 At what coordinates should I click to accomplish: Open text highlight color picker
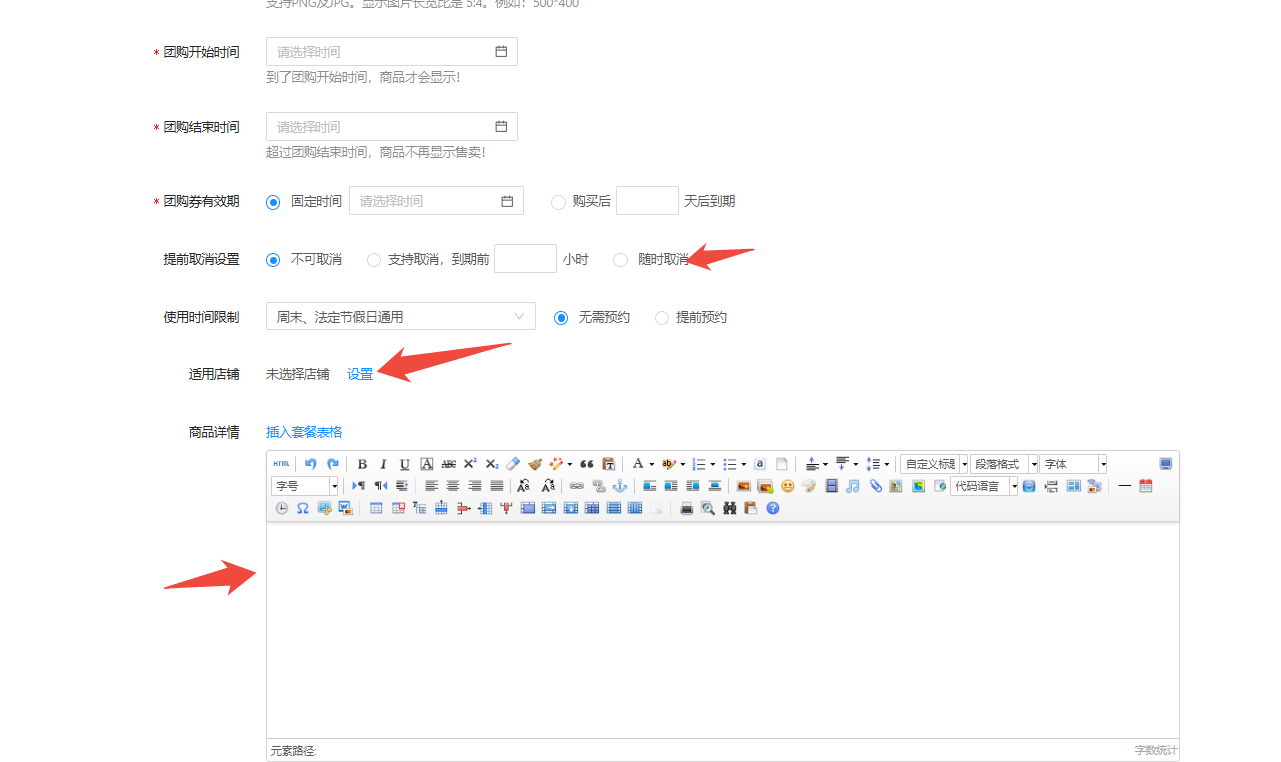[x=669, y=464]
